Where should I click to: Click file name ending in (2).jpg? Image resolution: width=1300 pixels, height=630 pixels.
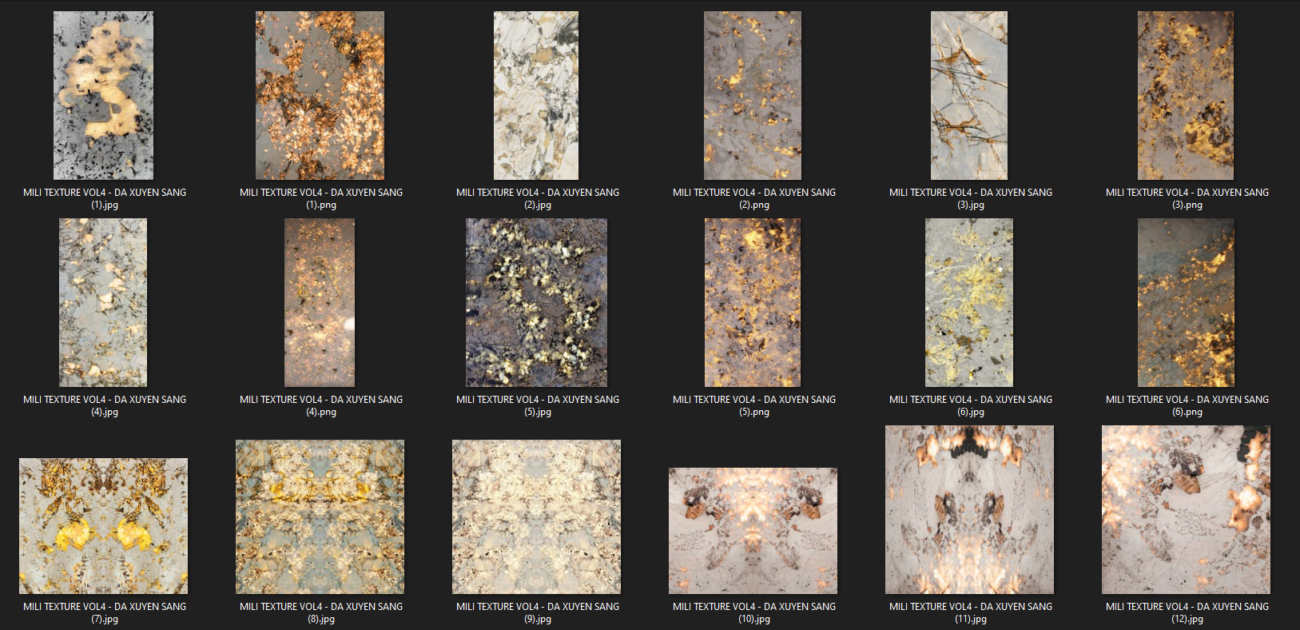tap(537, 198)
